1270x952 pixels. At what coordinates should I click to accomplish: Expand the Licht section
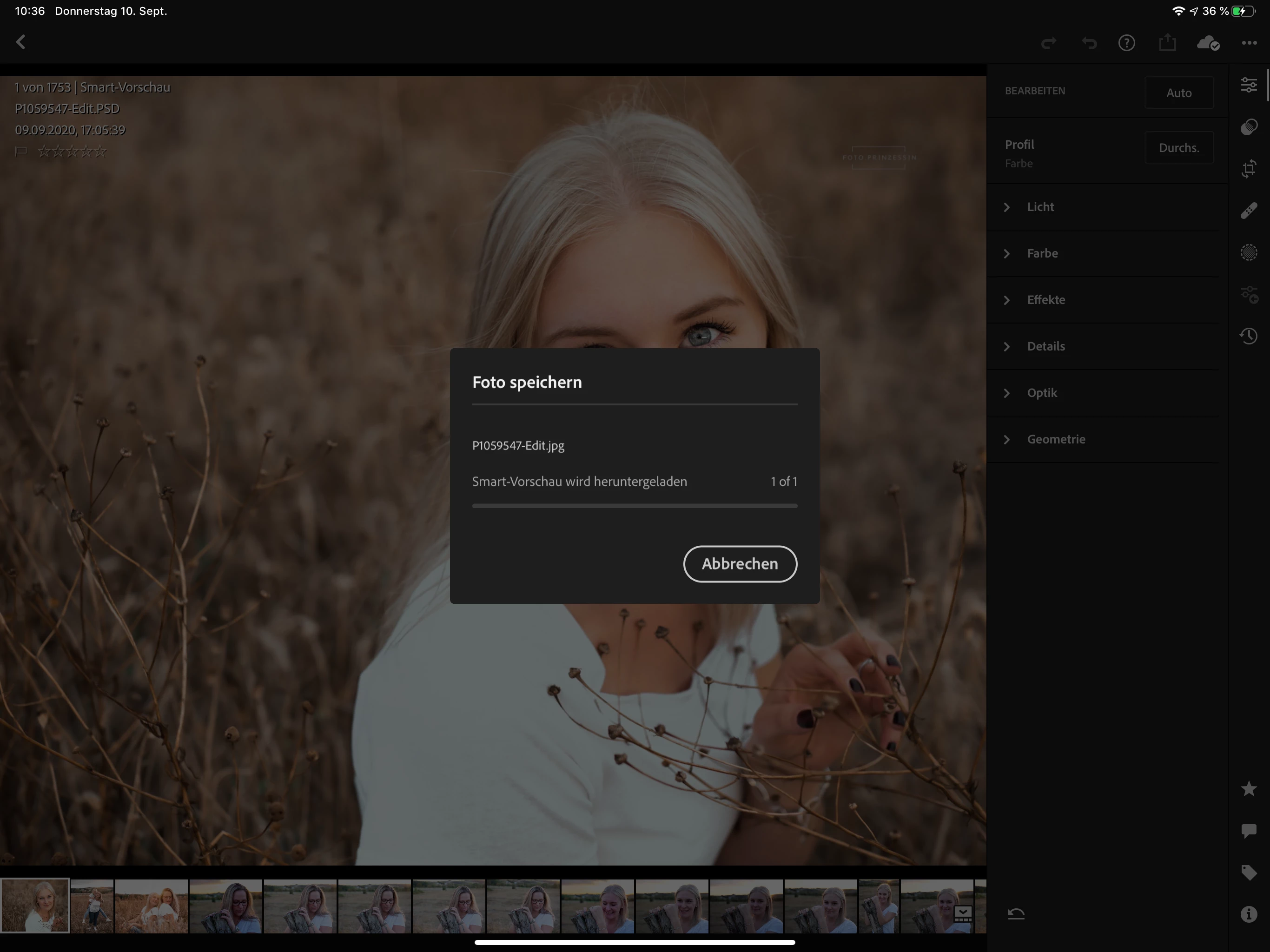click(1040, 207)
